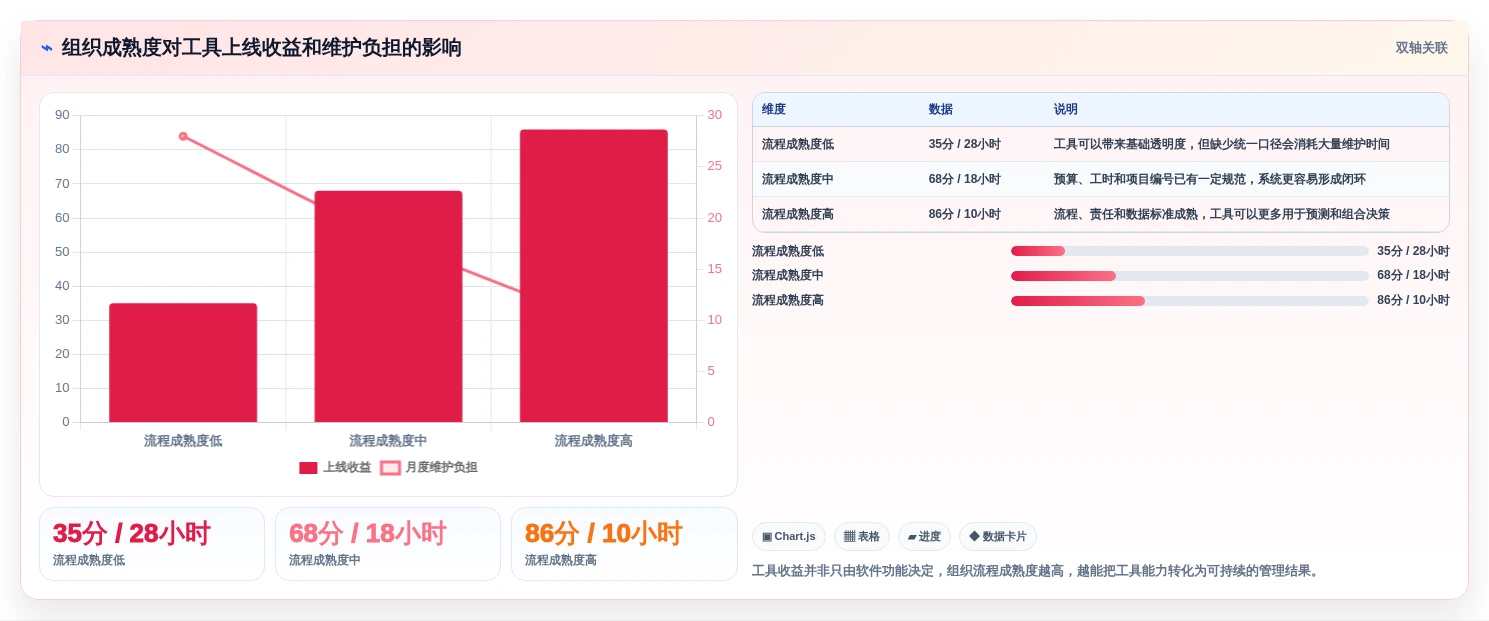The width and height of the screenshot is (1489, 621).
Task: Open the 68分 / 18小时 summary card
Action: pos(388,544)
